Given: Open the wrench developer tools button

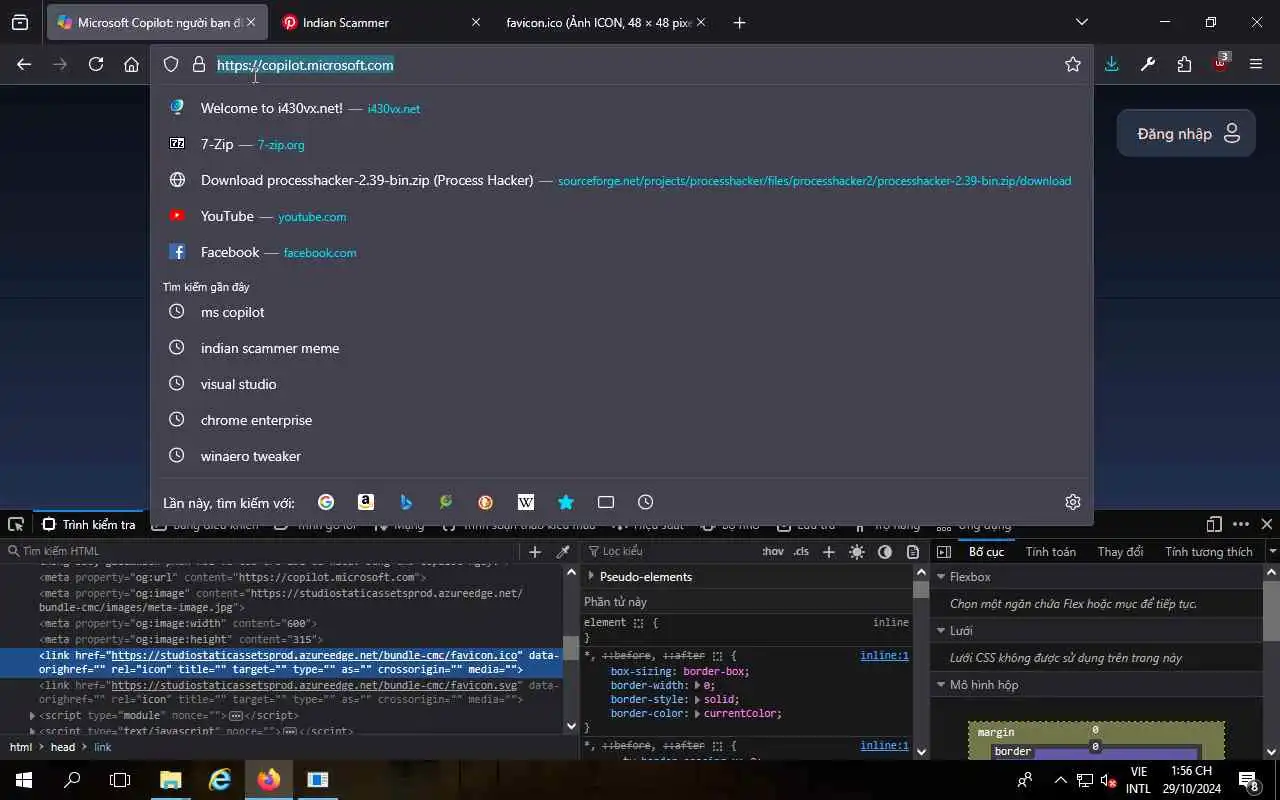Looking at the screenshot, I should (x=1148, y=64).
